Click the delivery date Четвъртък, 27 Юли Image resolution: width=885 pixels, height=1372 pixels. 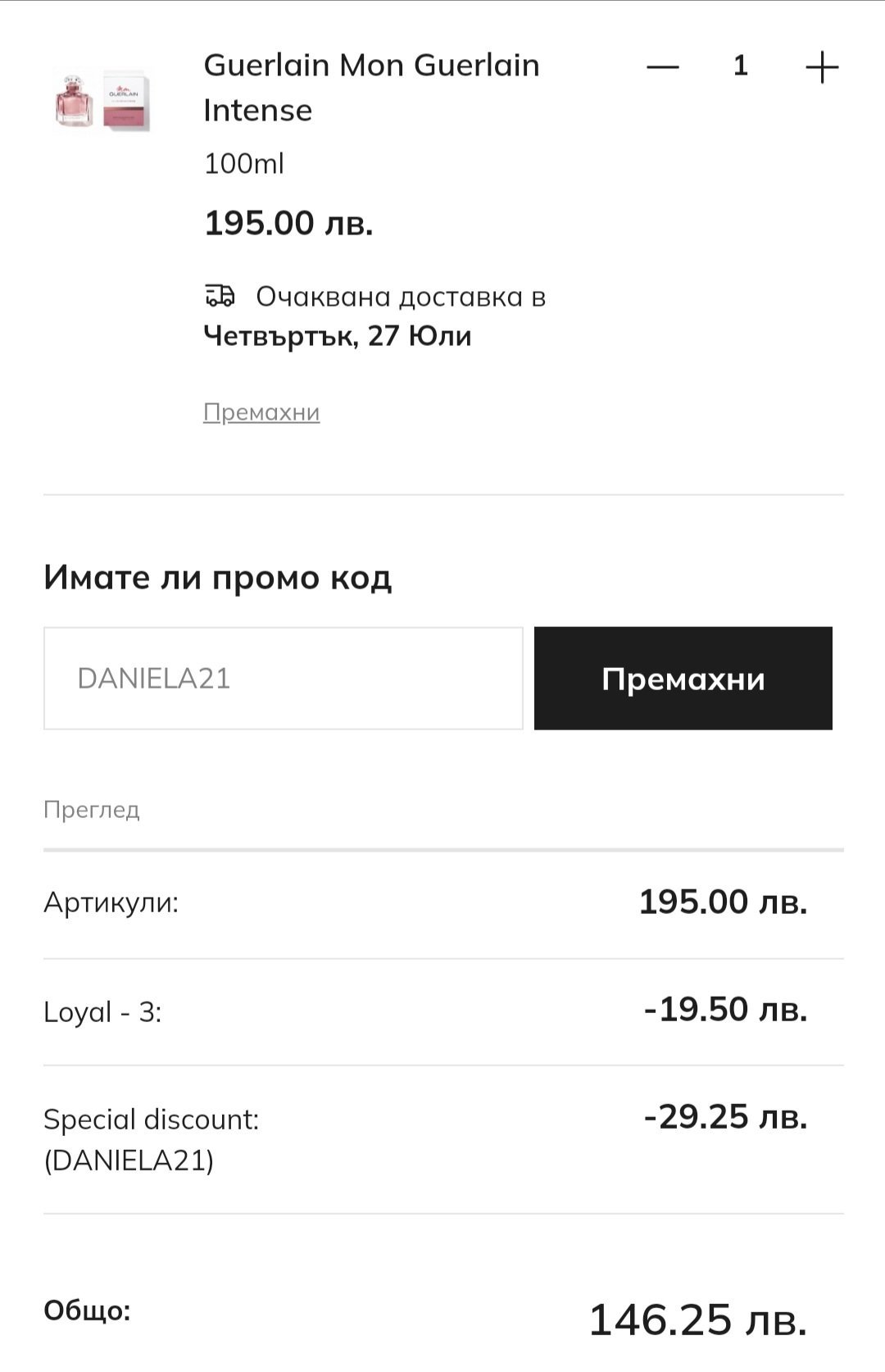click(x=337, y=336)
